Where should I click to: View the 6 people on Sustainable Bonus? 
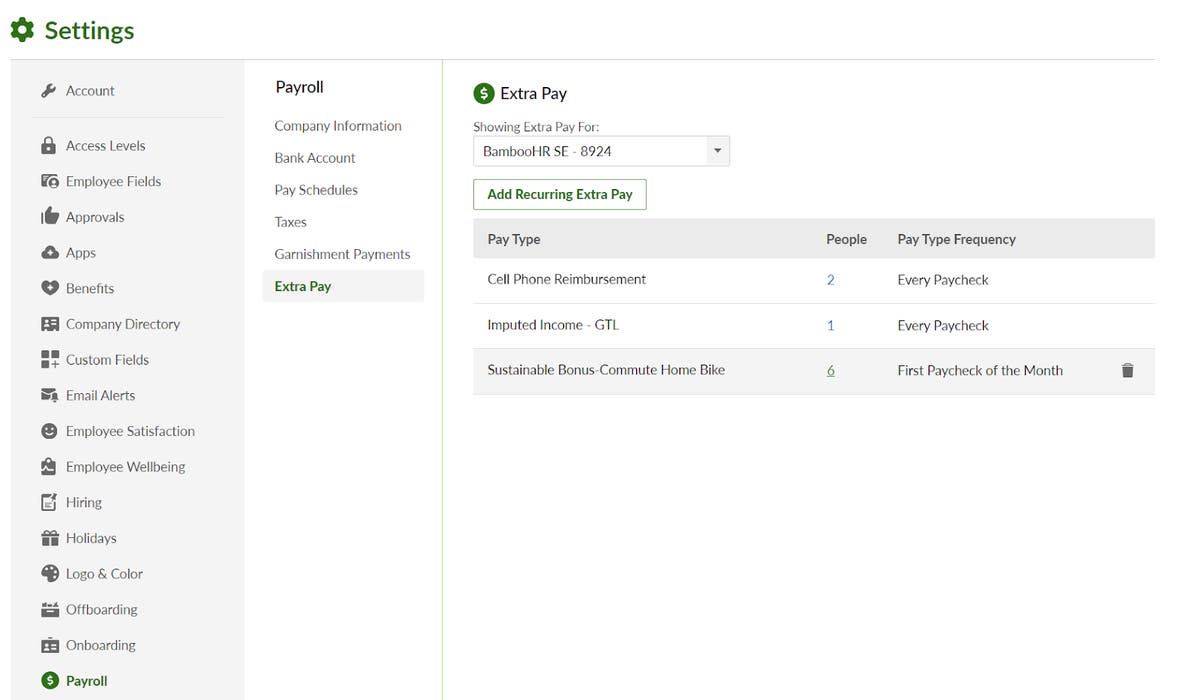pos(830,370)
